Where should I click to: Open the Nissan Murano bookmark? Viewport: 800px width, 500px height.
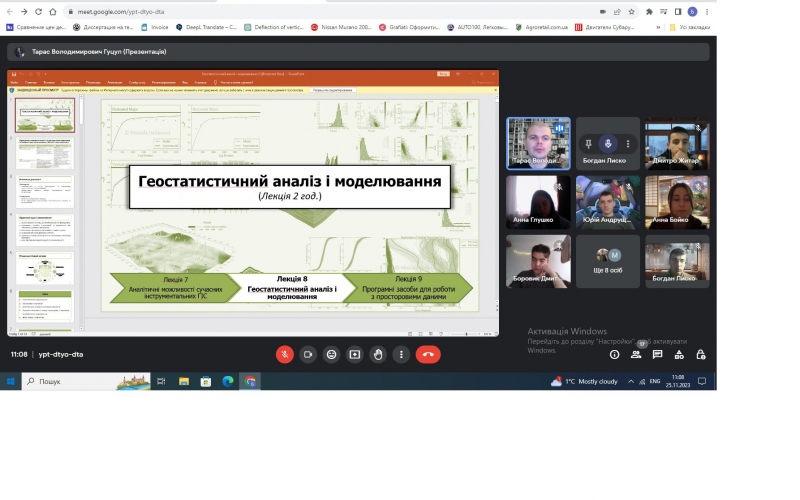coord(341,28)
